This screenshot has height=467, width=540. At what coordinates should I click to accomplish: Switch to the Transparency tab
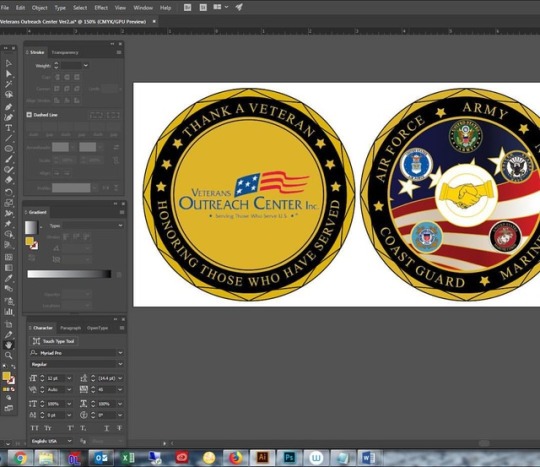coord(65,52)
